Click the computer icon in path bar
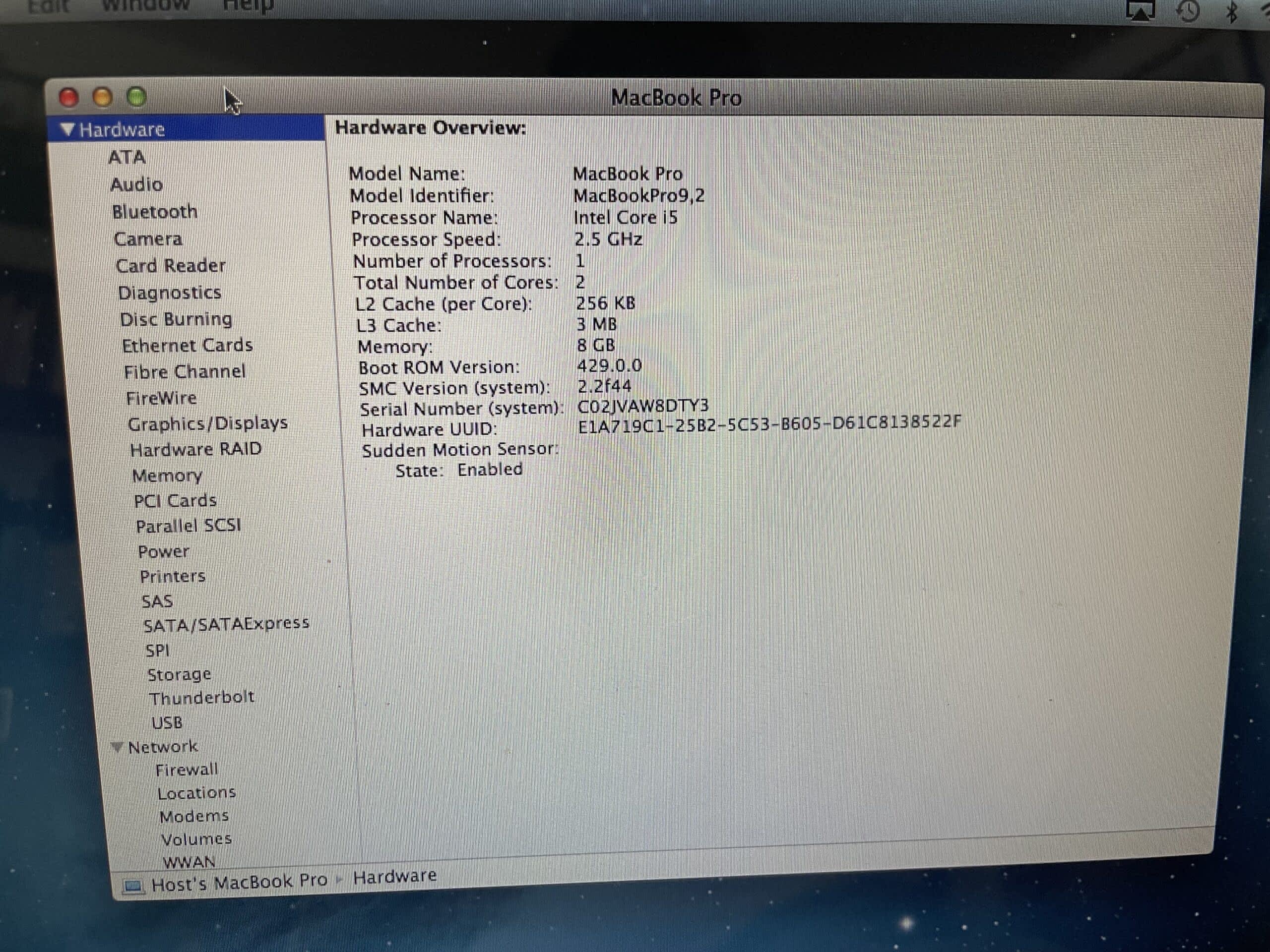Viewport: 1270px width, 952px height. (133, 887)
